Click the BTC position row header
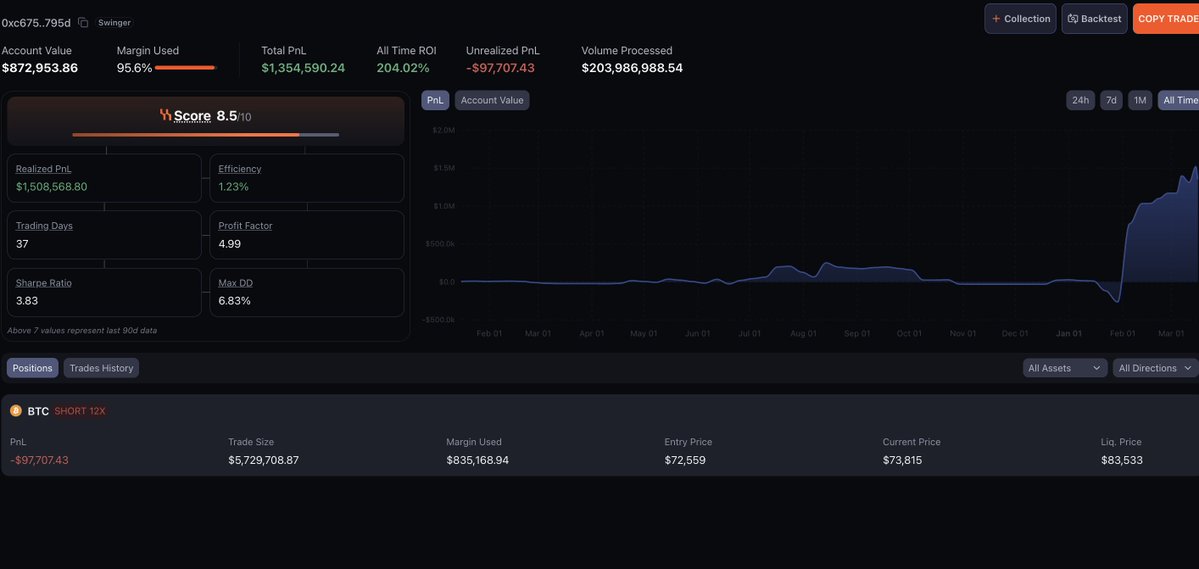The width and height of the screenshot is (1199, 569). pyautogui.click(x=600, y=411)
